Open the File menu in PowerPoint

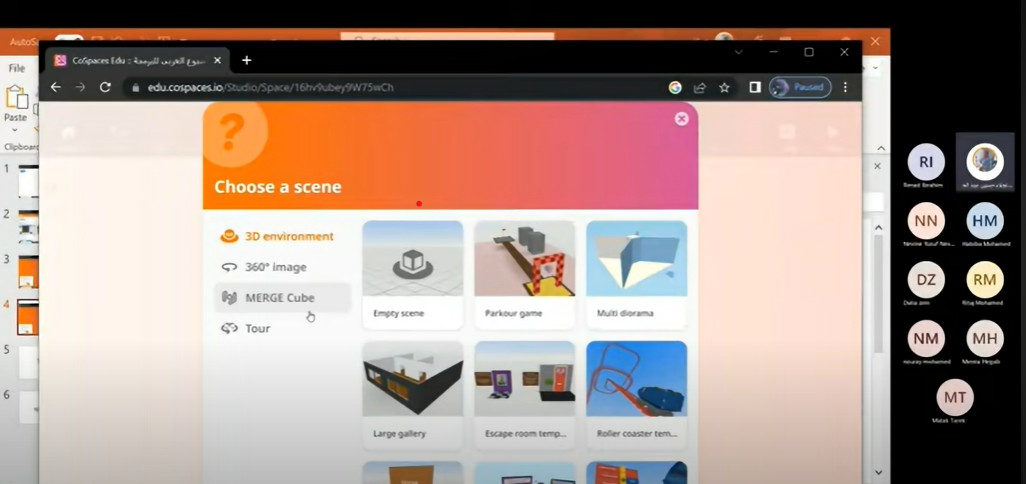(x=16, y=68)
